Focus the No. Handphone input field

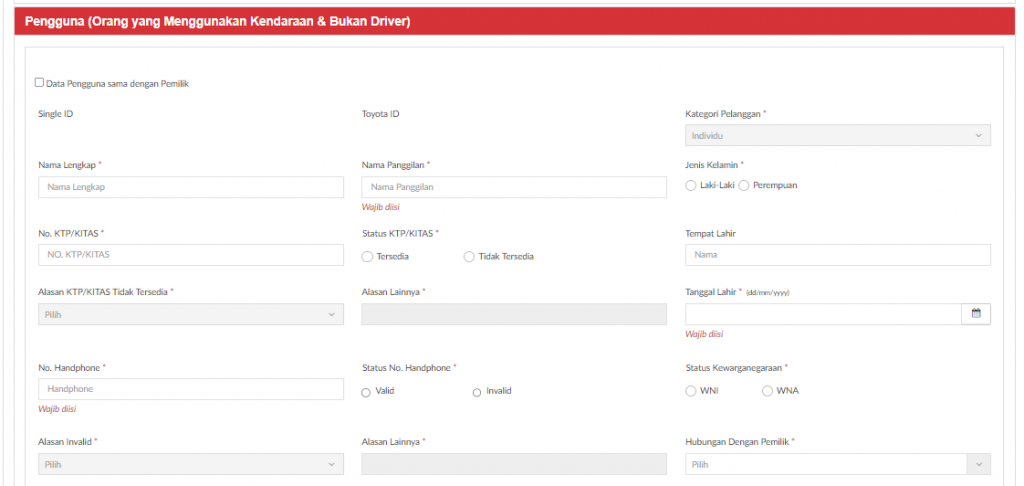[x=191, y=389]
